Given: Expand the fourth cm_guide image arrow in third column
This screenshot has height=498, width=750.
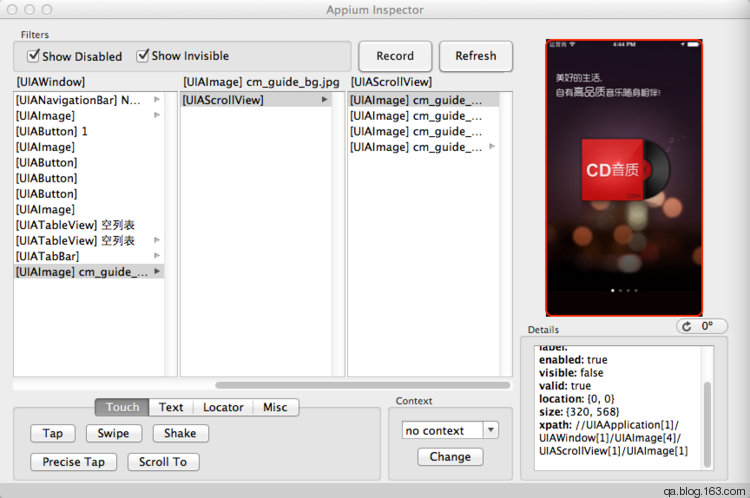Looking at the screenshot, I should (x=492, y=146).
